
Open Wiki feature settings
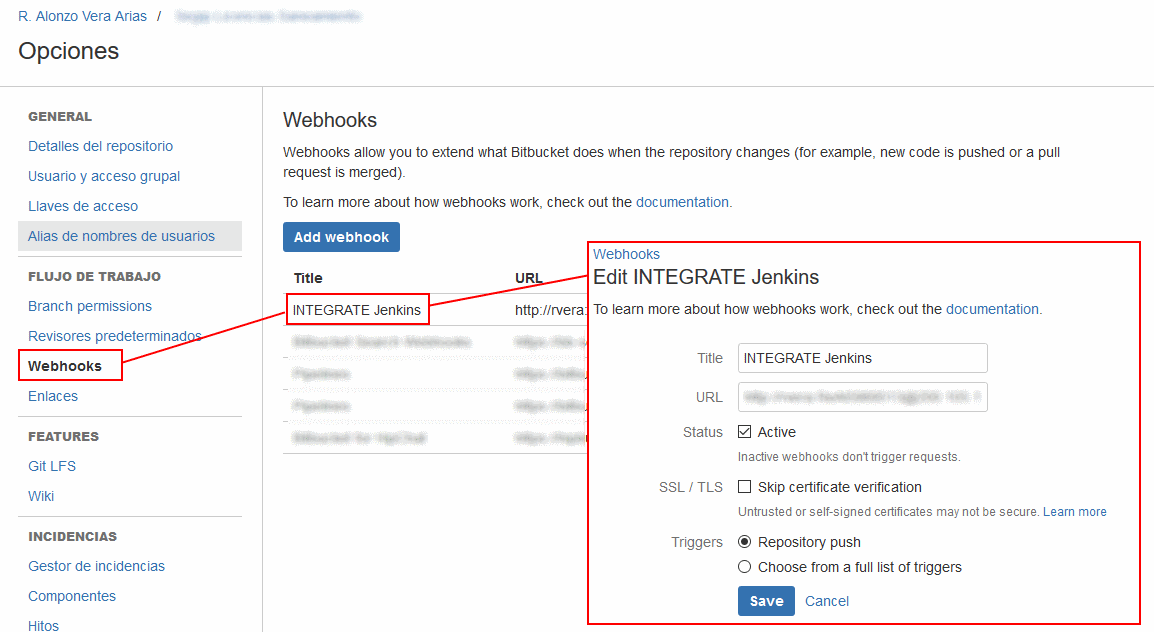(x=41, y=497)
